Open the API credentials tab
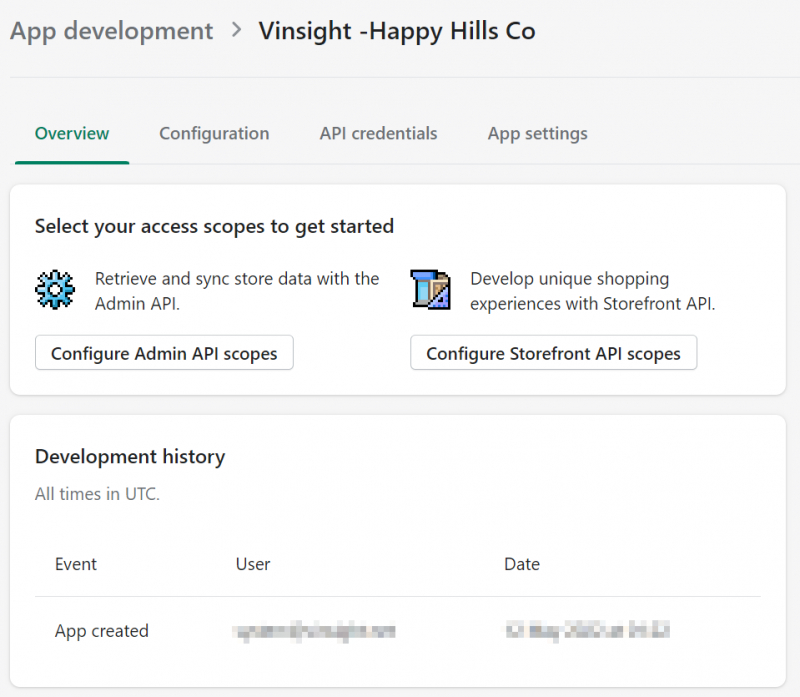The width and height of the screenshot is (800, 697). (x=379, y=133)
